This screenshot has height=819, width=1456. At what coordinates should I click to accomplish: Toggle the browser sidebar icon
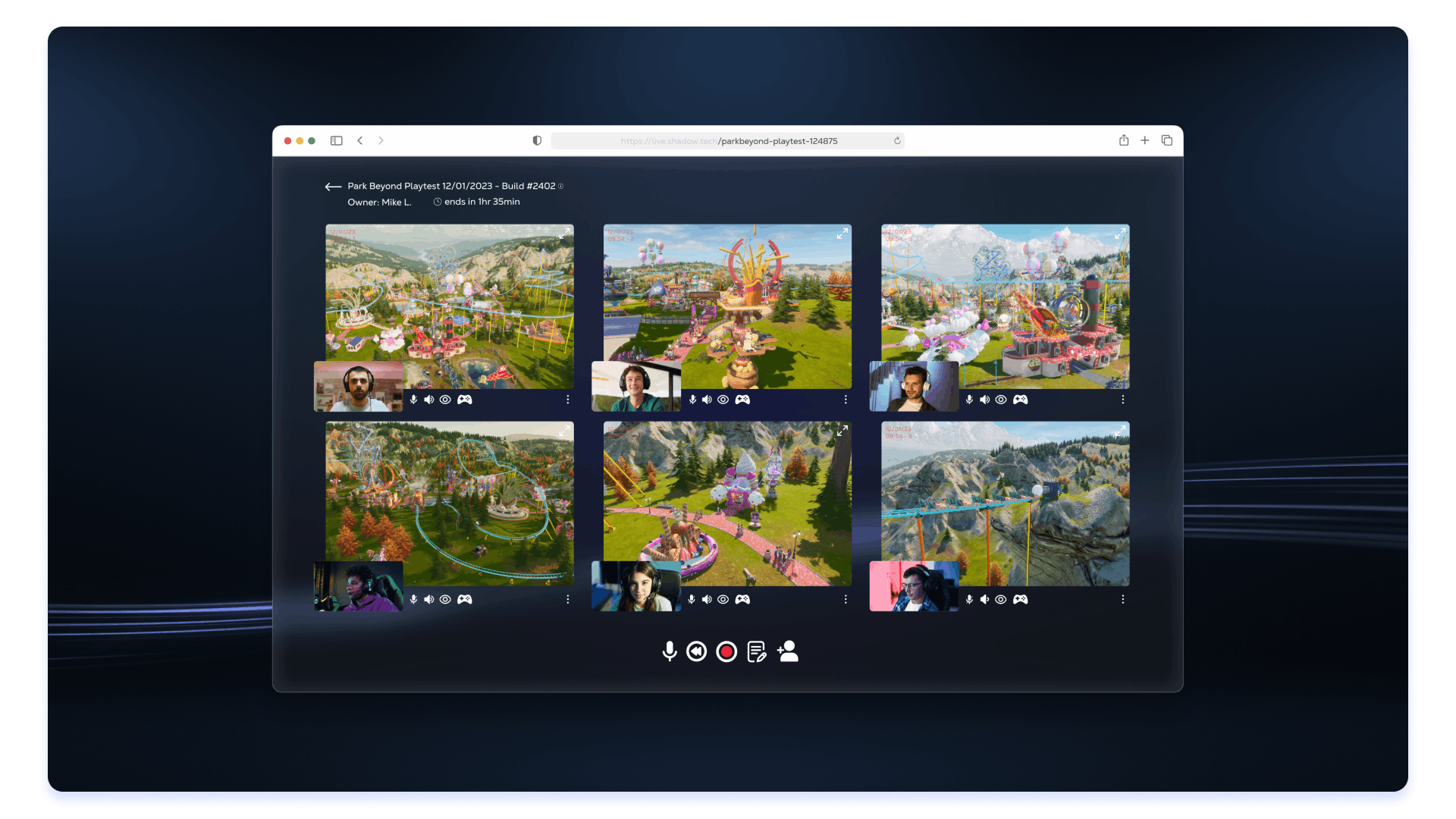coord(337,140)
